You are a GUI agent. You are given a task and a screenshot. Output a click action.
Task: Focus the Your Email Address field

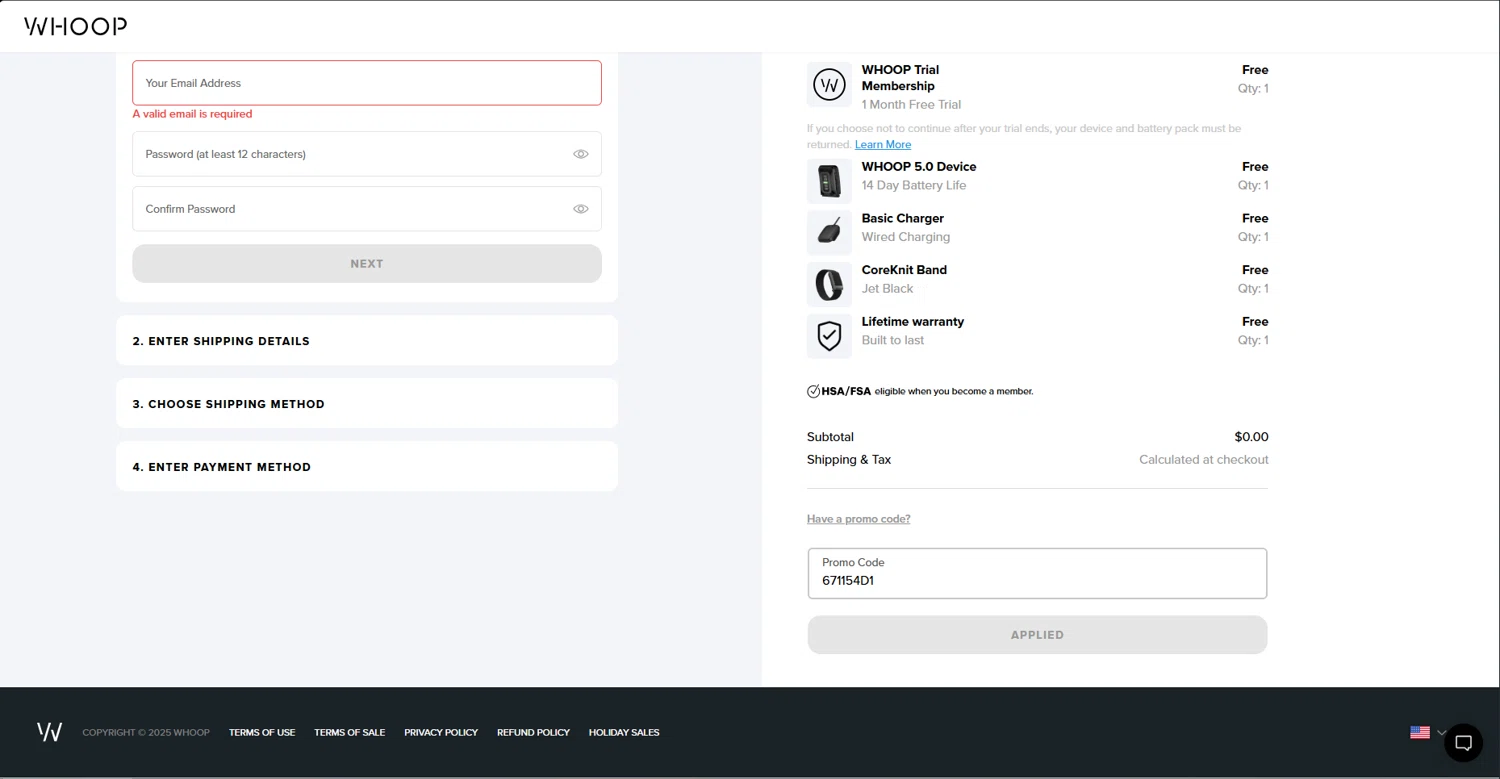point(367,83)
